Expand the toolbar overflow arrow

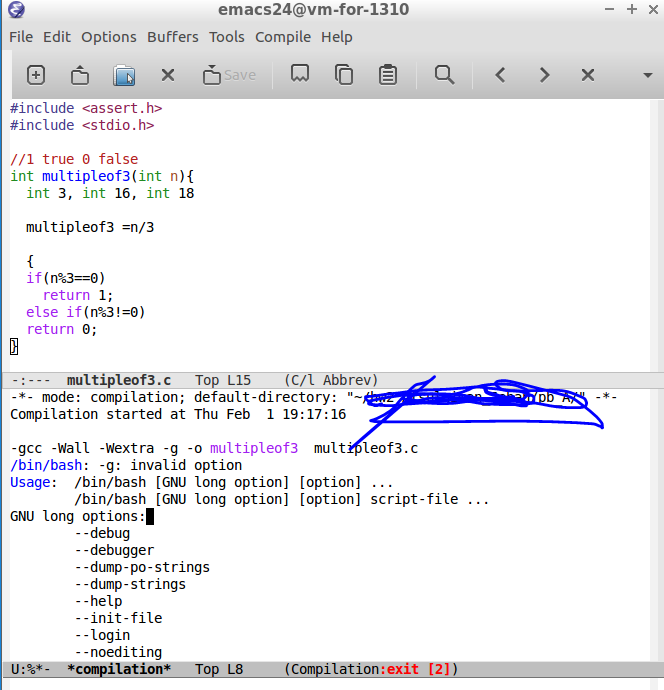(648, 75)
